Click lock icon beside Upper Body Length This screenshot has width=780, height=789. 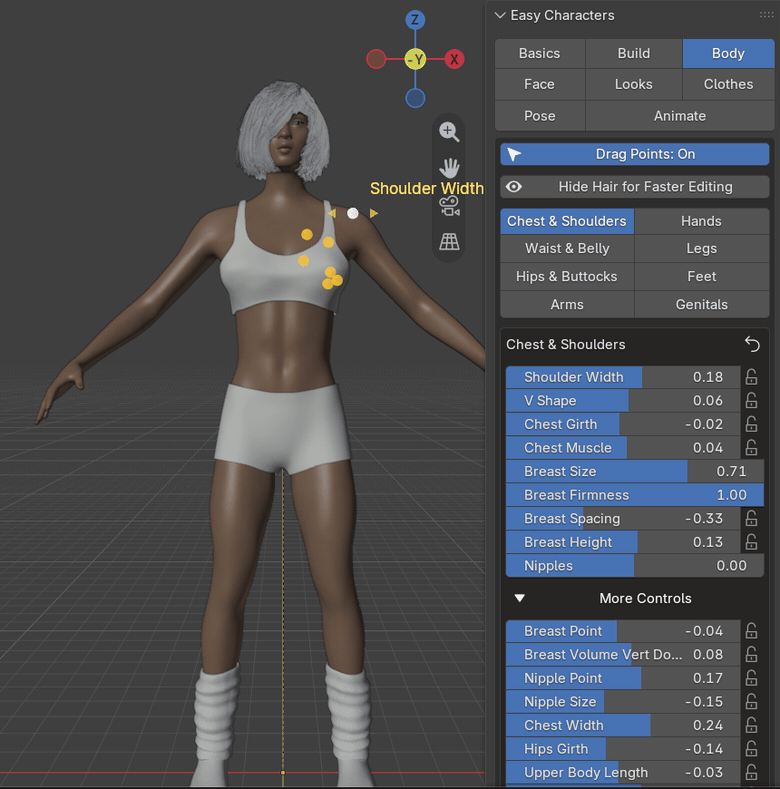(x=751, y=772)
